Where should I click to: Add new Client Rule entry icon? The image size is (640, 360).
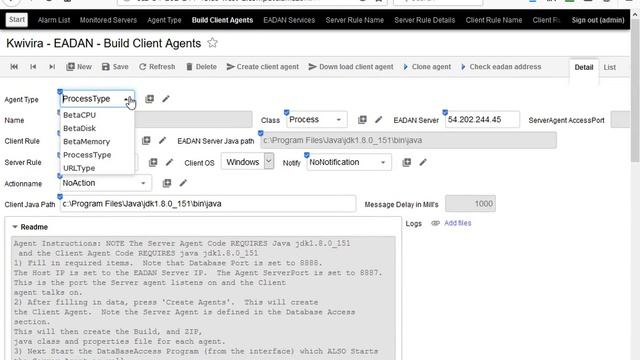point(146,141)
